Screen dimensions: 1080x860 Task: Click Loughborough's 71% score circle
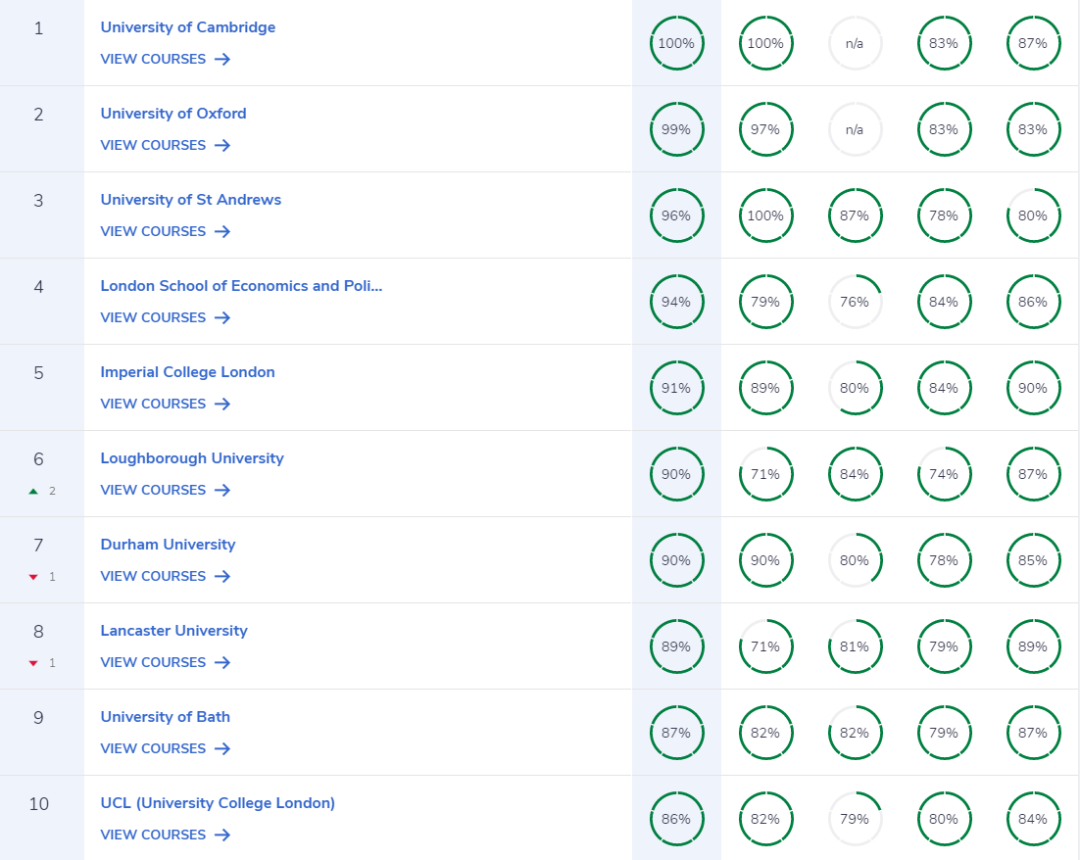tap(766, 474)
